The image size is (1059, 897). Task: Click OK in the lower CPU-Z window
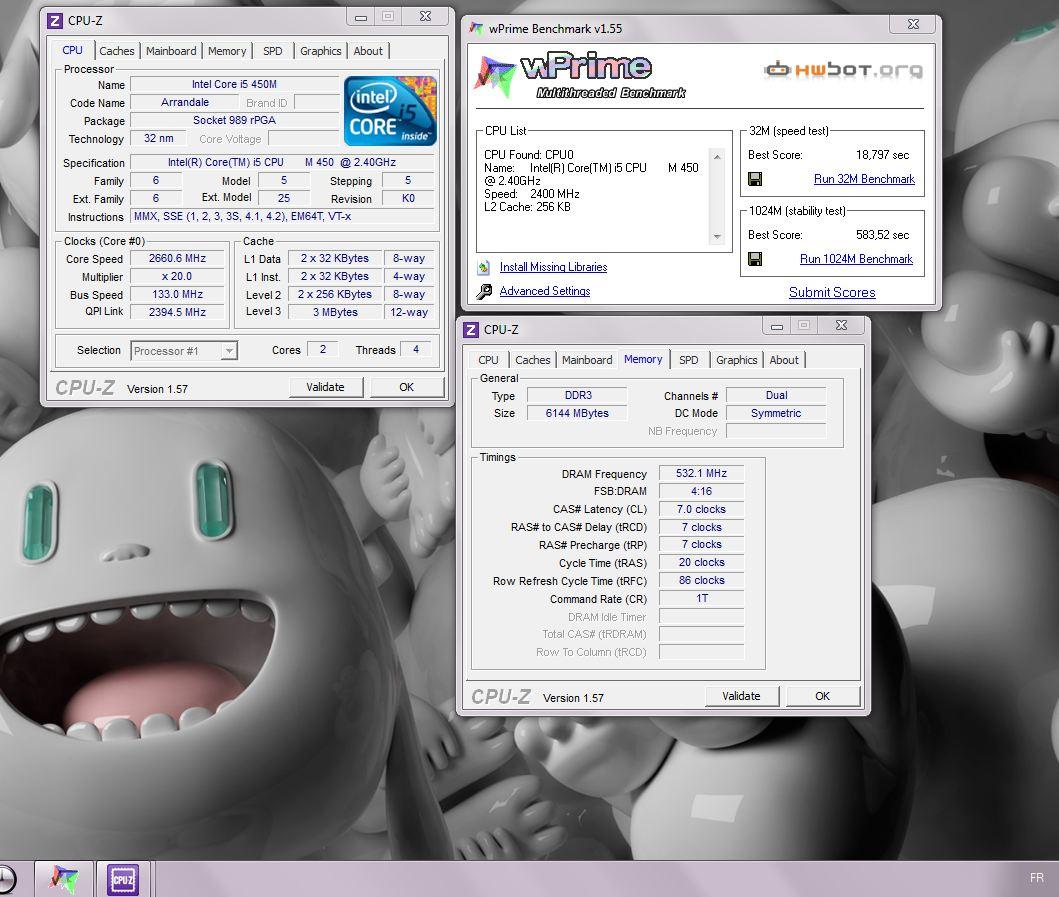click(x=823, y=696)
